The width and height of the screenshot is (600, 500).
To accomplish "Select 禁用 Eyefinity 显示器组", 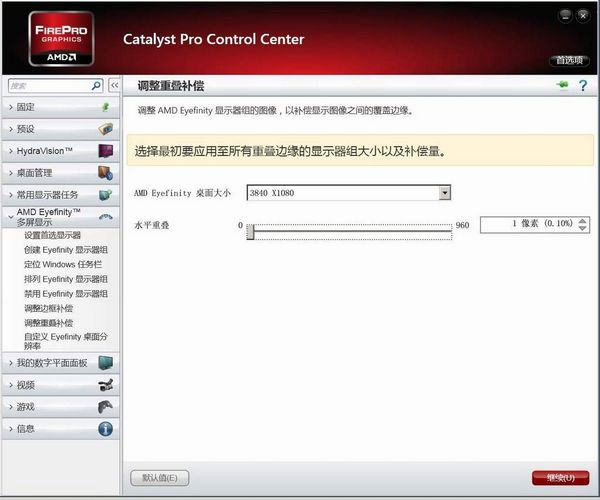I will [x=66, y=294].
